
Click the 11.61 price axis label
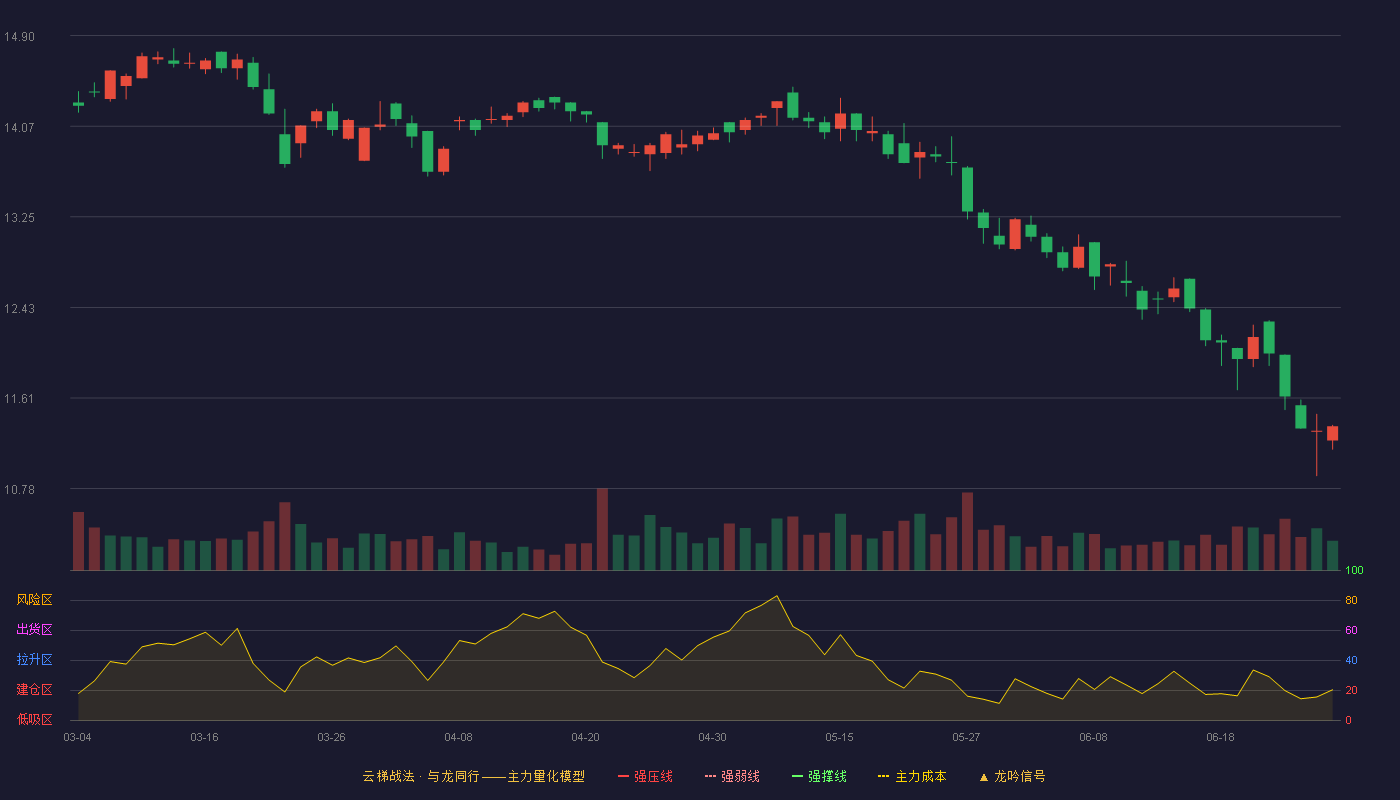[18, 398]
